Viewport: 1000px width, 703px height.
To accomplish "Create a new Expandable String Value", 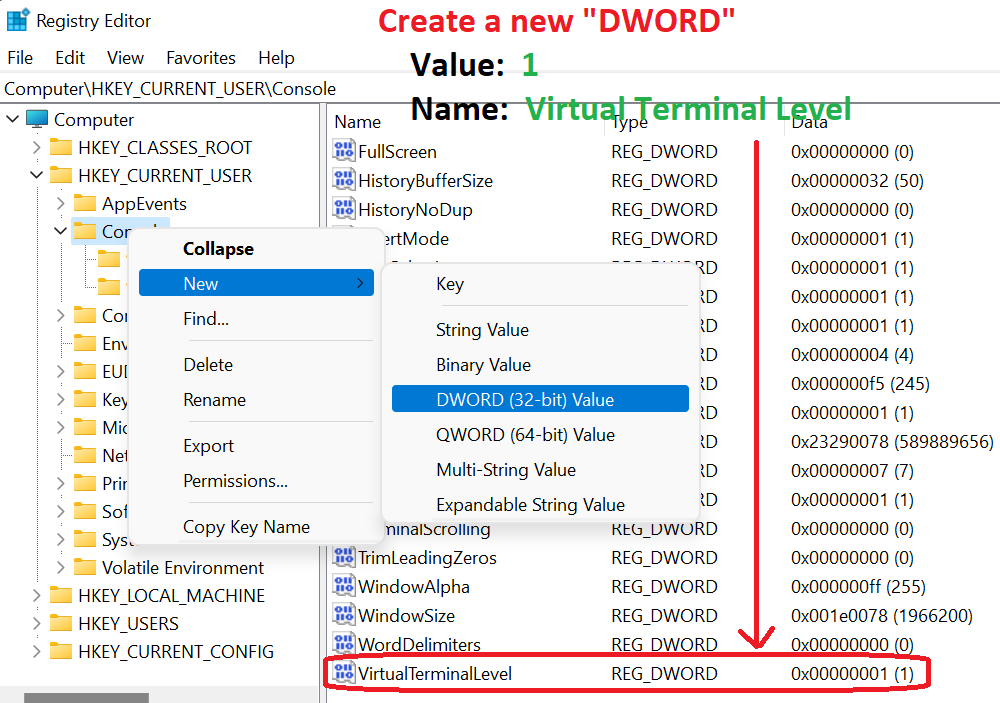I will (540, 505).
